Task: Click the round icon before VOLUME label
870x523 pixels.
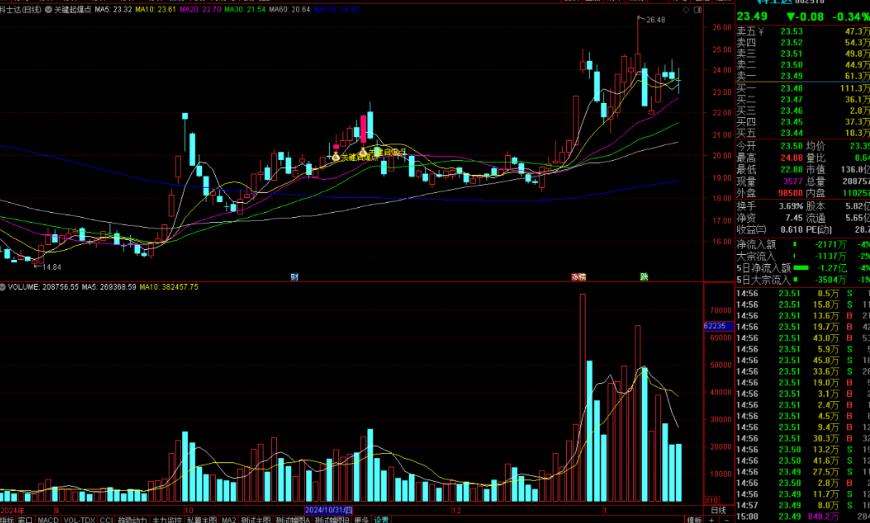Action: (3, 287)
